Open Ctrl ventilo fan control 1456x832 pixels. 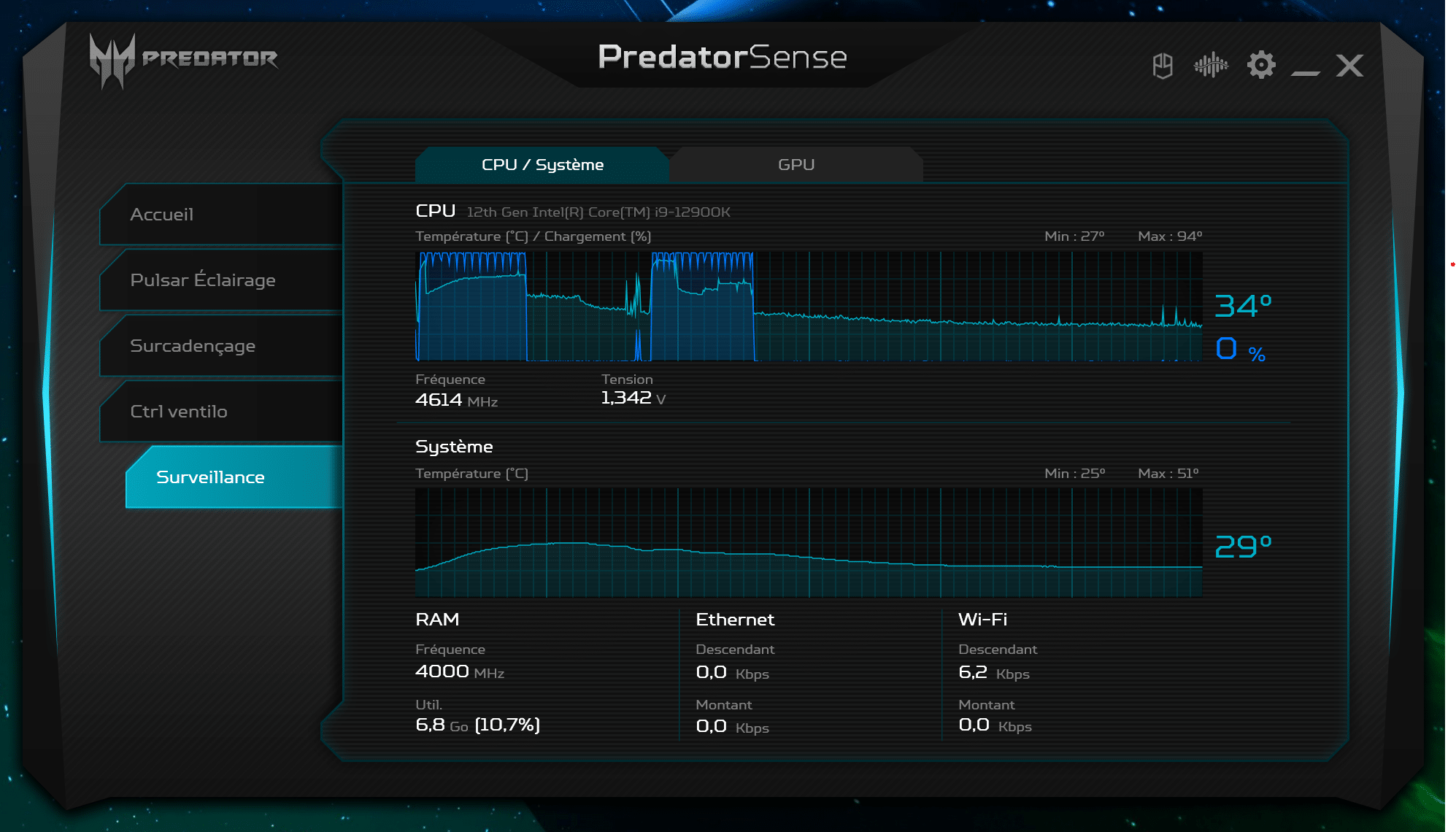[x=221, y=412]
